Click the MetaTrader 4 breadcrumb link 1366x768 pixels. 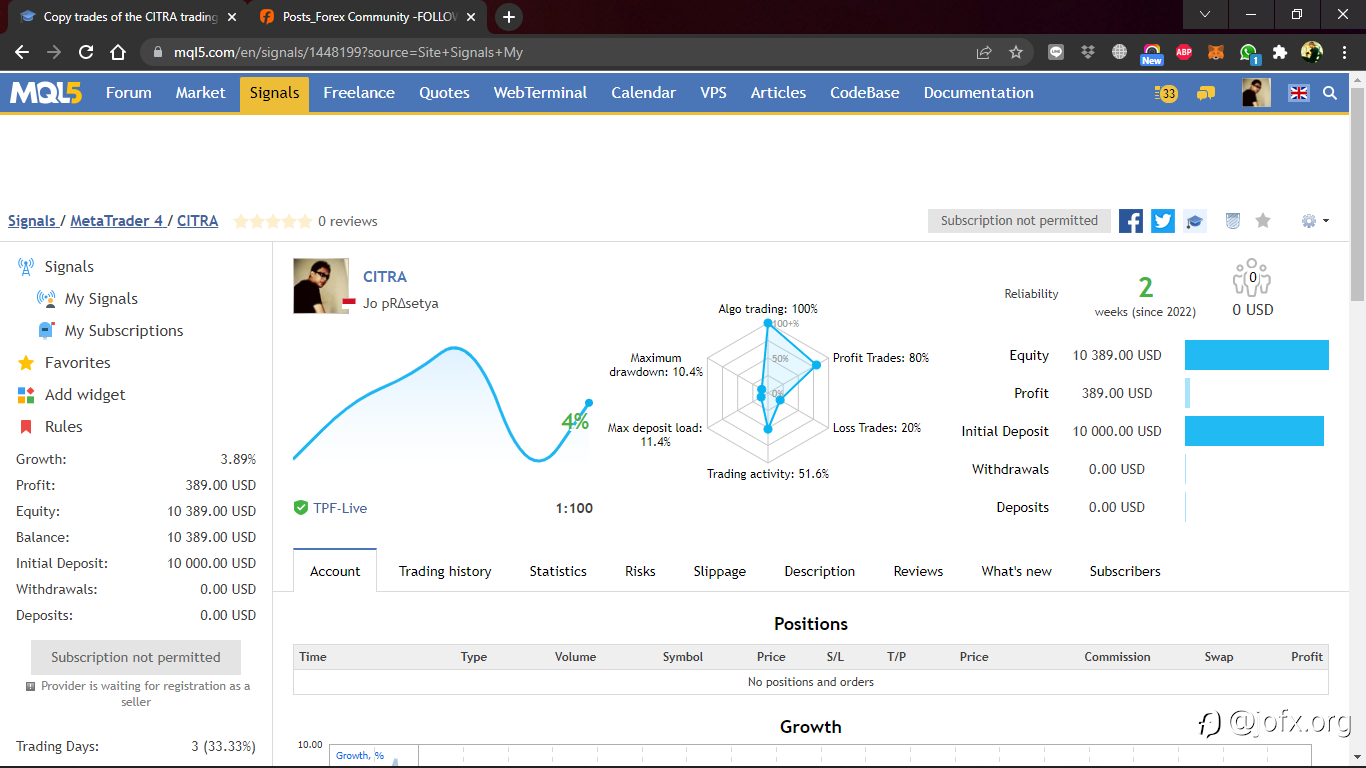coord(117,221)
